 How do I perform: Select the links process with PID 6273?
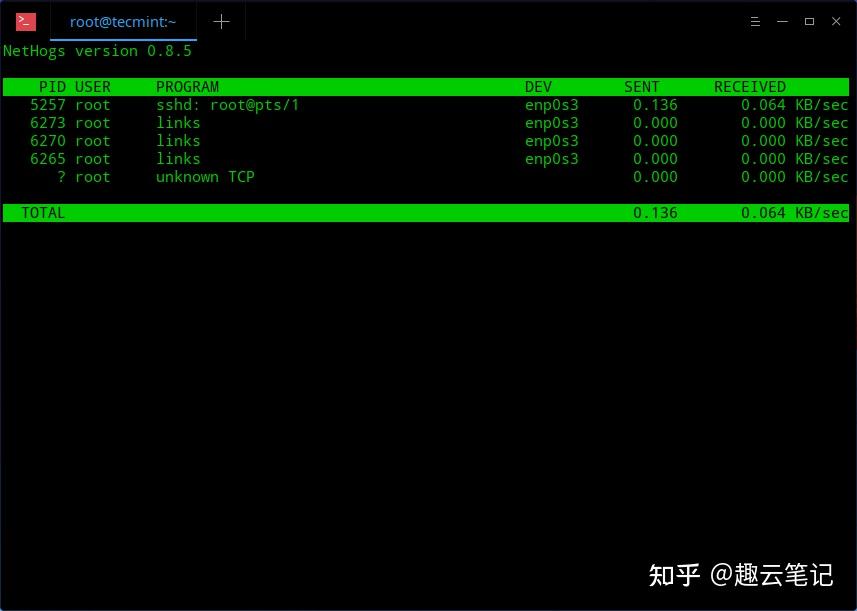point(178,122)
